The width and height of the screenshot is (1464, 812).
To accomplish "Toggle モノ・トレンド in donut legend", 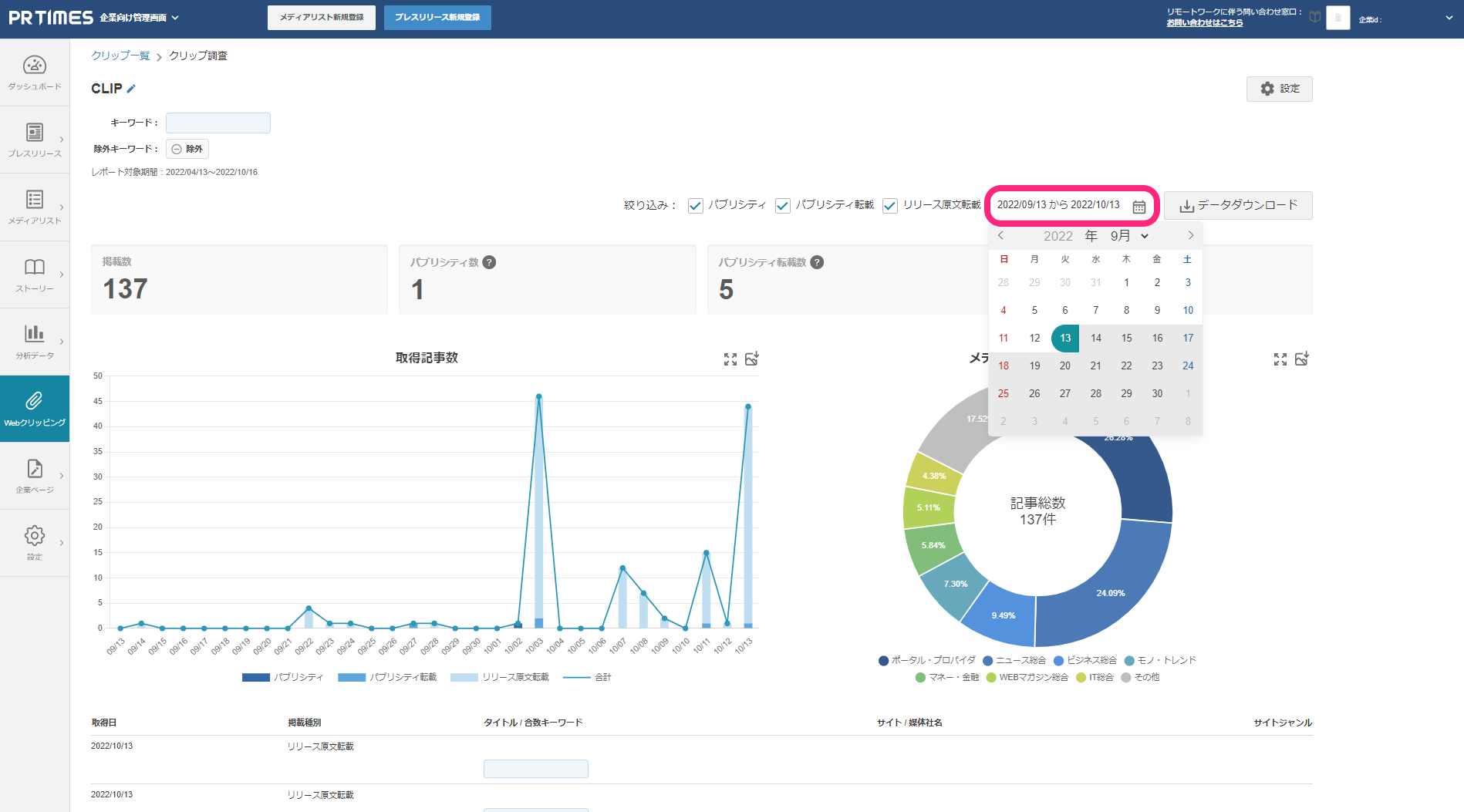I will (x=1160, y=660).
